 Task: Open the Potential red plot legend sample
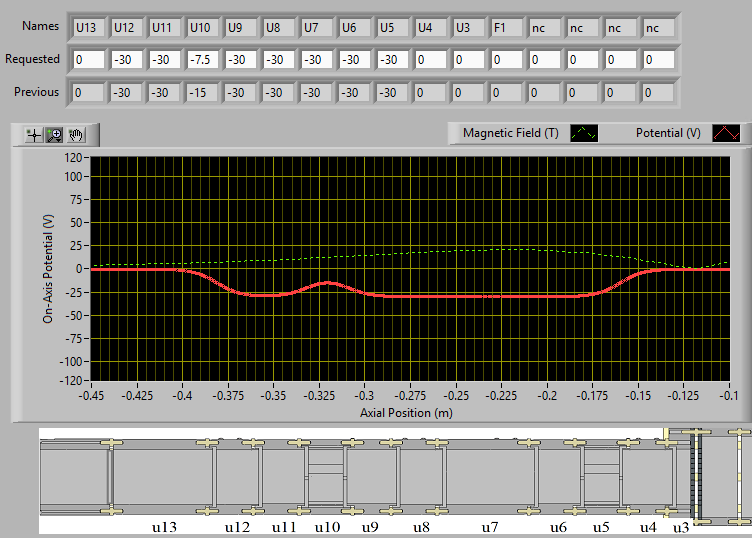click(726, 133)
